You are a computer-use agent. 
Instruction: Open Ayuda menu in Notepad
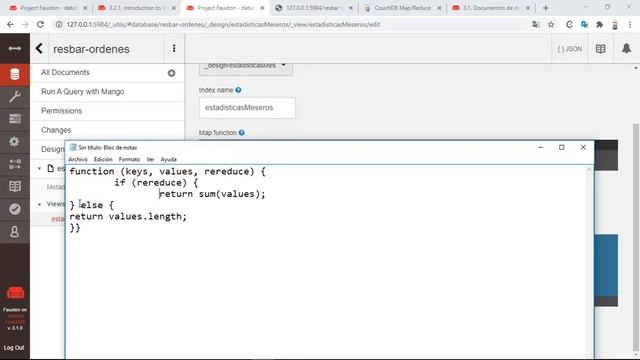(169, 159)
